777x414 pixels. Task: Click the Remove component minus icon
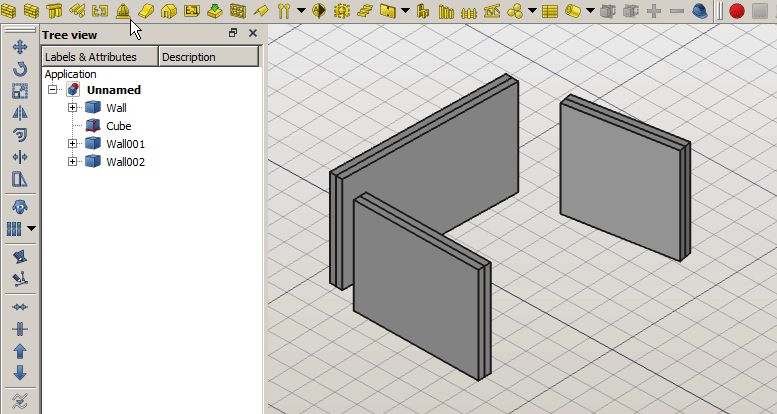[x=677, y=10]
